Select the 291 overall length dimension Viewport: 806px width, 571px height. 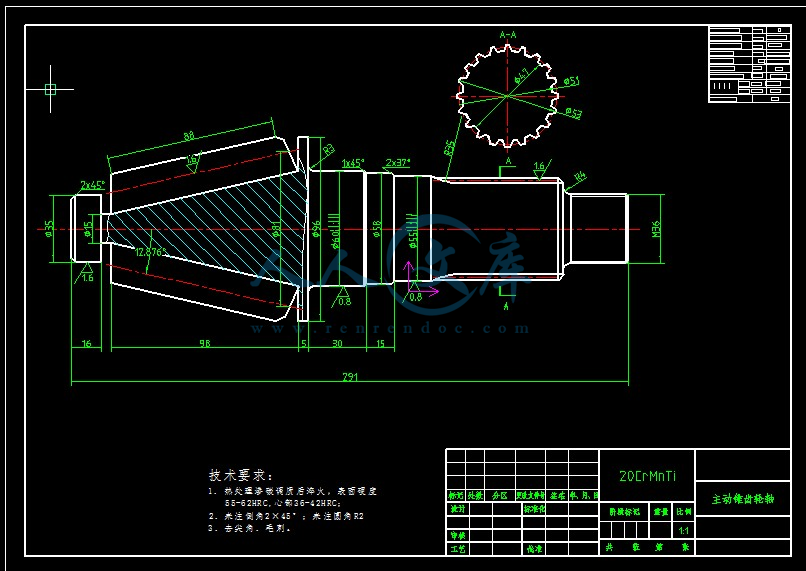point(350,377)
